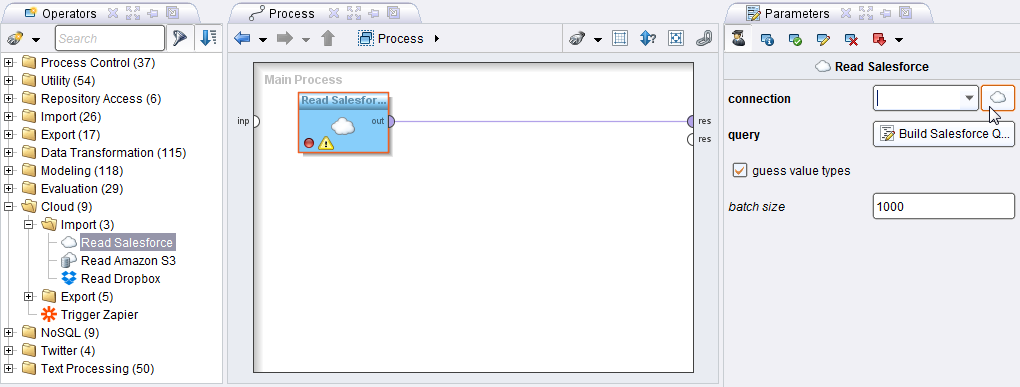Click the up-level arrow in Process toolbar
Viewport: 1020px width, 387px height.
click(x=328, y=39)
